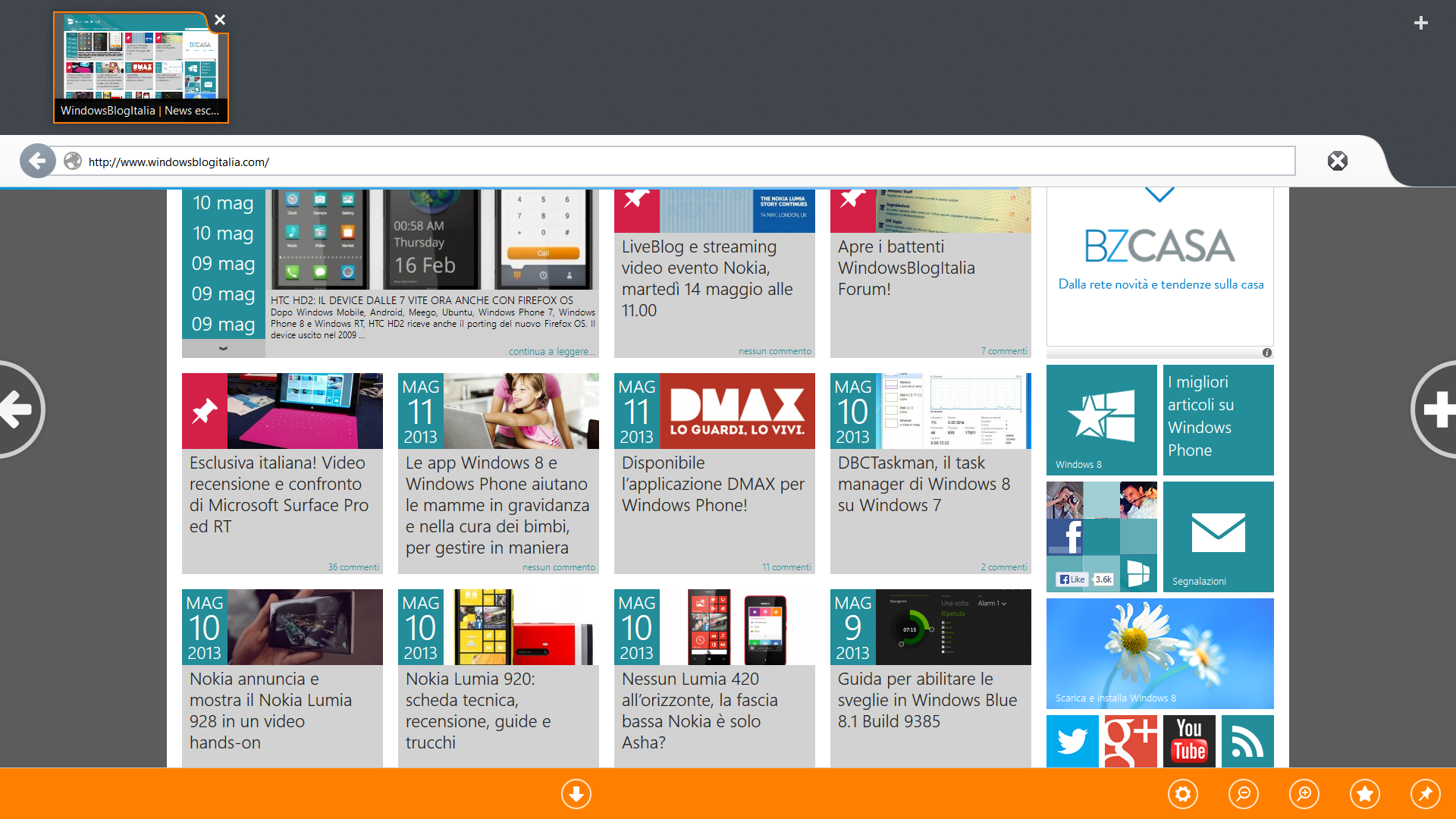Click the '2 commenti' link
This screenshot has width=1456, height=819.
pos(1004,567)
